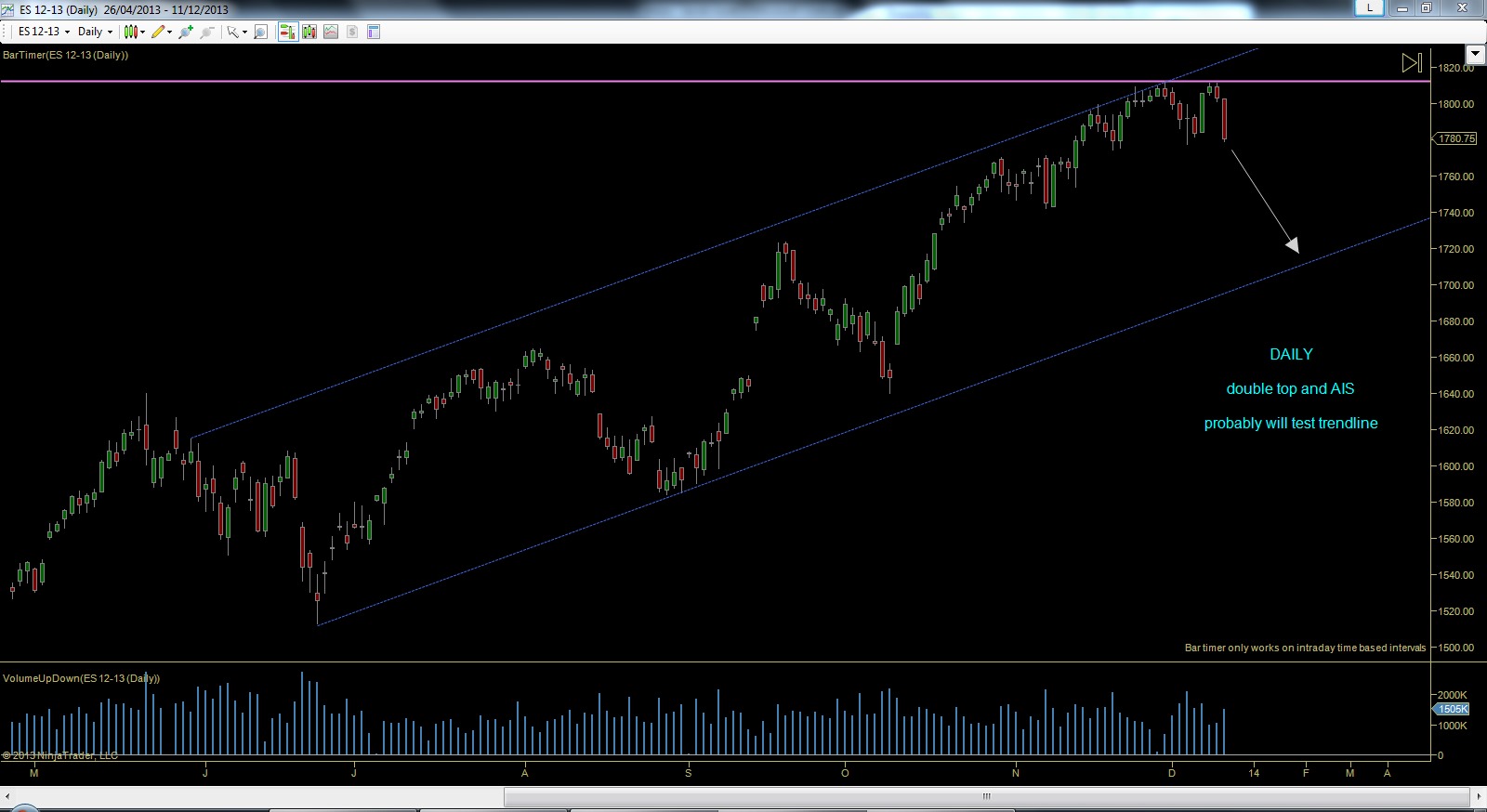Viewport: 1487px width, 812px height.
Task: Click the D month label on time axis
Action: [x=1172, y=773]
